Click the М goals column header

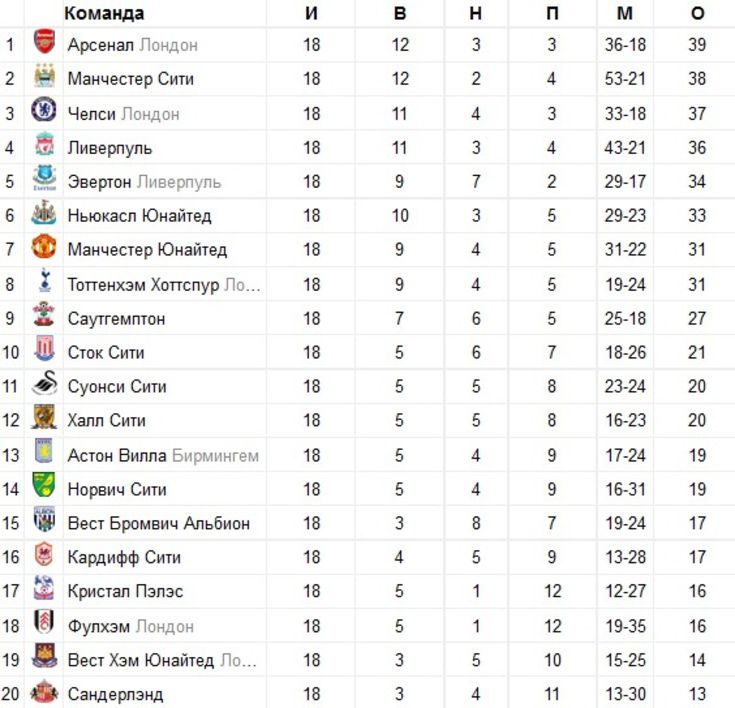(625, 13)
